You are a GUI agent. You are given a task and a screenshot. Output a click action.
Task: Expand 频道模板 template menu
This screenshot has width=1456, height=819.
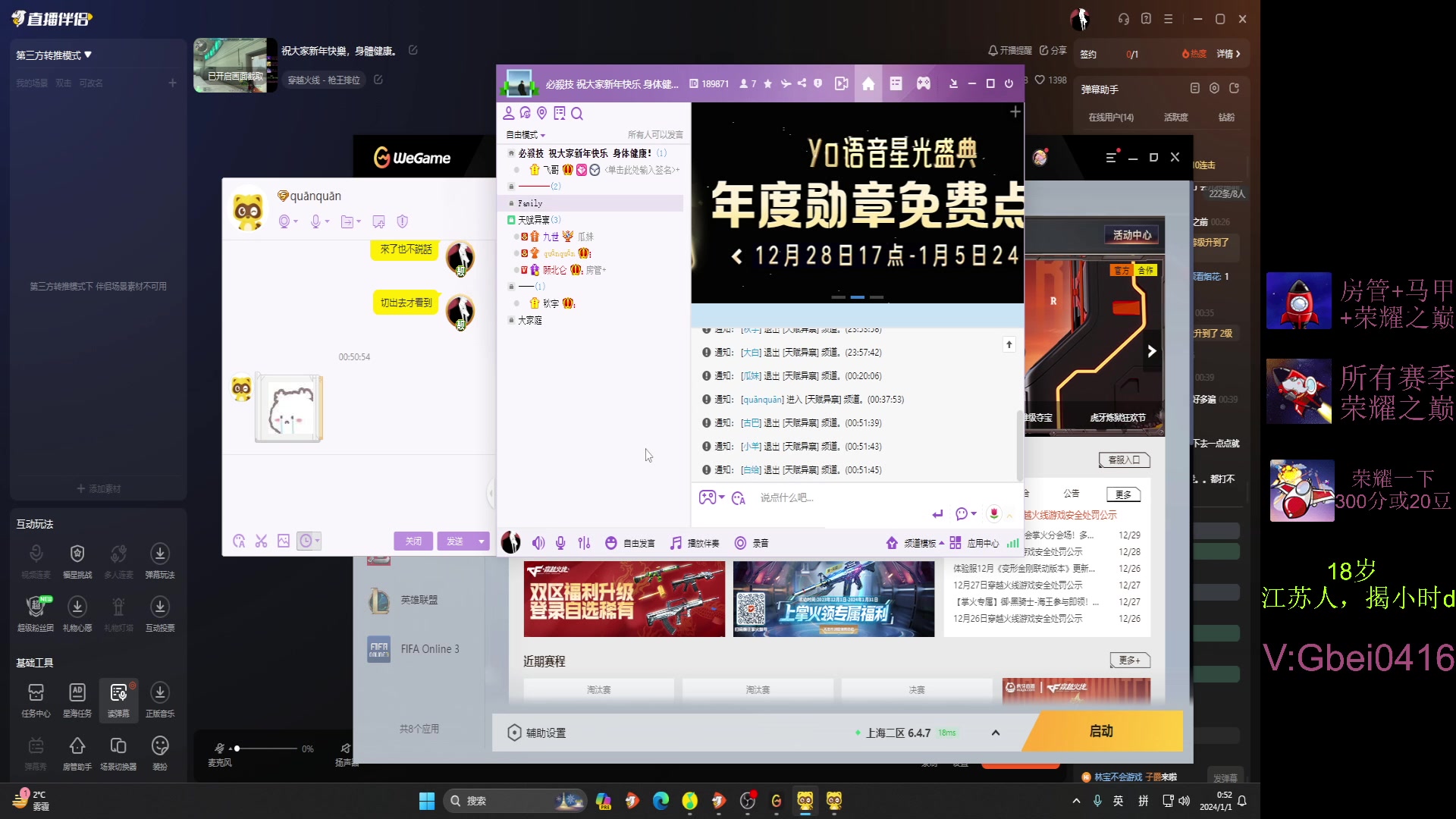tap(916, 543)
